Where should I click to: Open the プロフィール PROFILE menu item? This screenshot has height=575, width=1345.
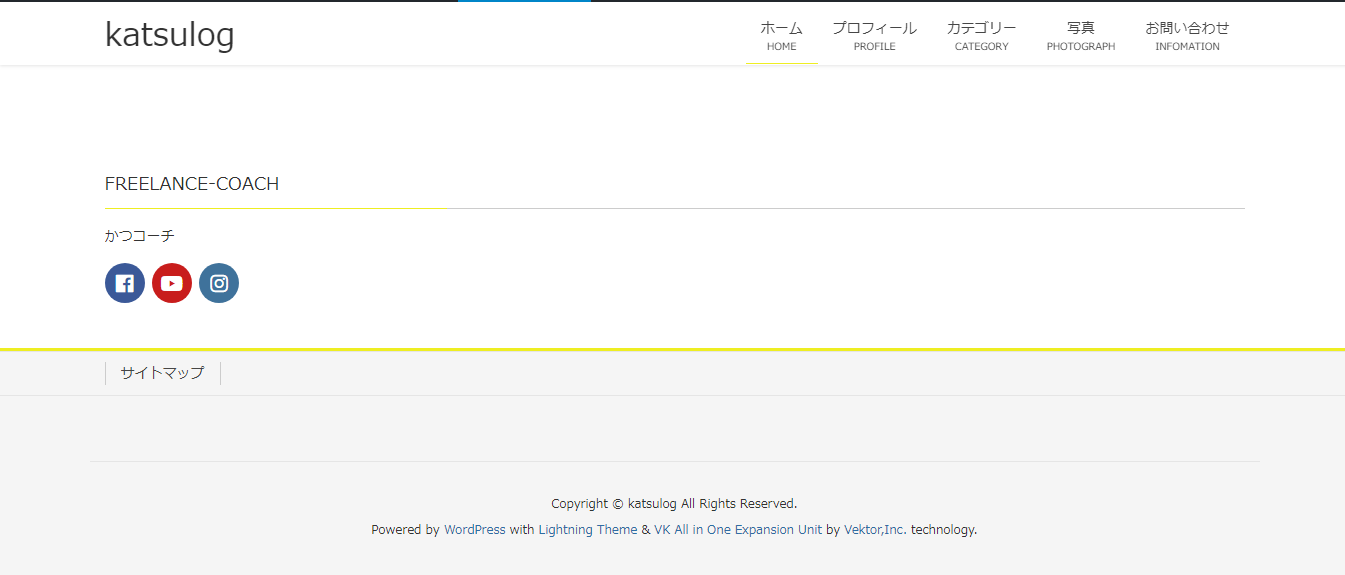pos(874,36)
